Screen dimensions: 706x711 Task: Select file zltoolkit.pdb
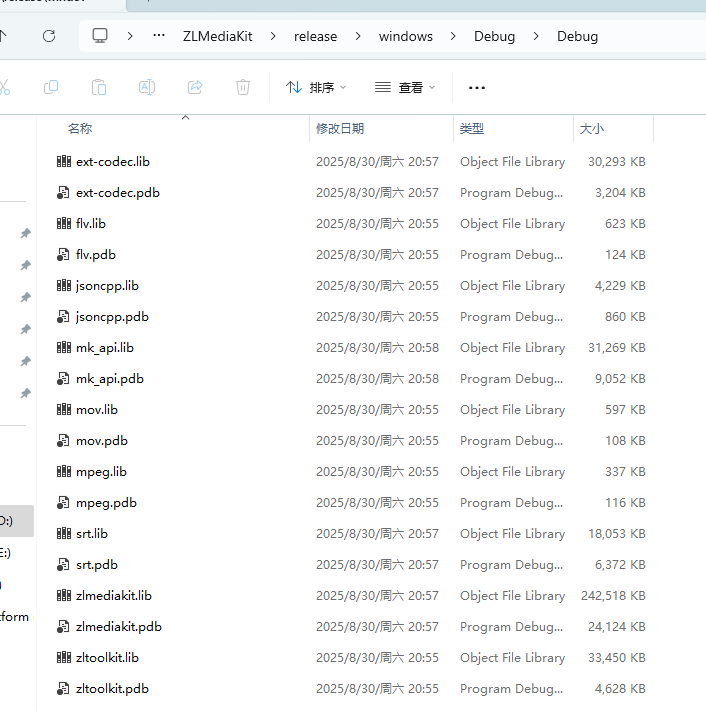point(112,689)
